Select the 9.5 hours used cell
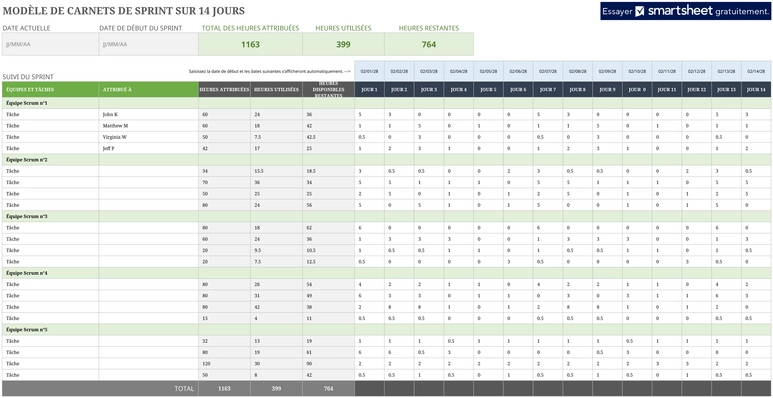This screenshot has height=398, width=773. click(276, 251)
